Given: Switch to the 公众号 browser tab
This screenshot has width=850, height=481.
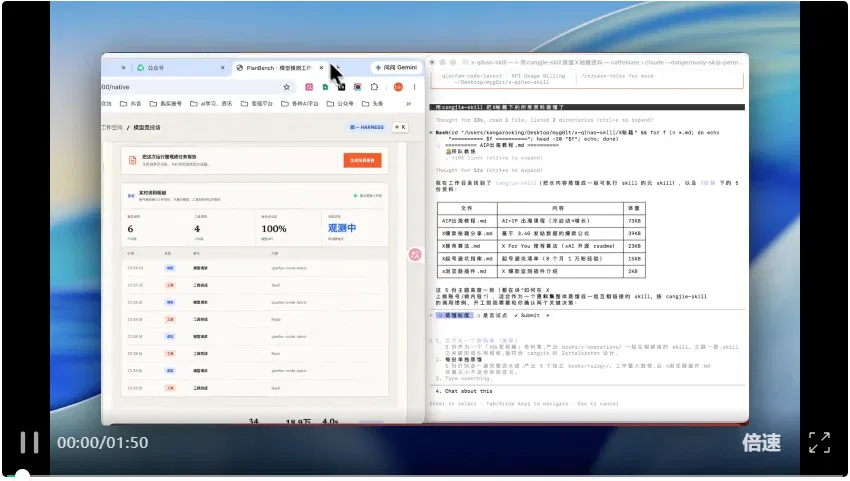Looking at the screenshot, I should [x=179, y=68].
